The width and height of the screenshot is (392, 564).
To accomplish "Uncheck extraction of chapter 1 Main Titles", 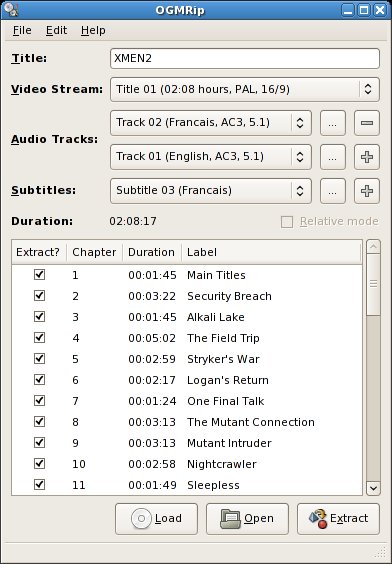I will [39, 275].
